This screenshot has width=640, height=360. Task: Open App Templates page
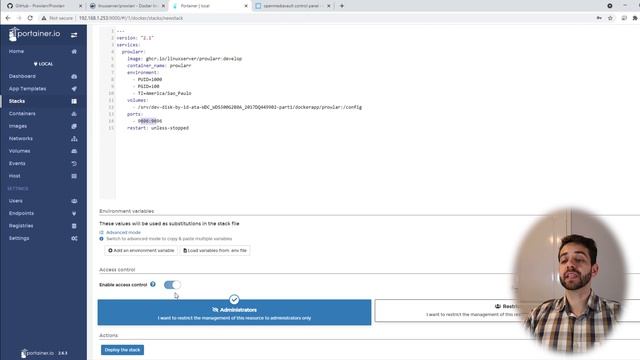click(x=27, y=89)
